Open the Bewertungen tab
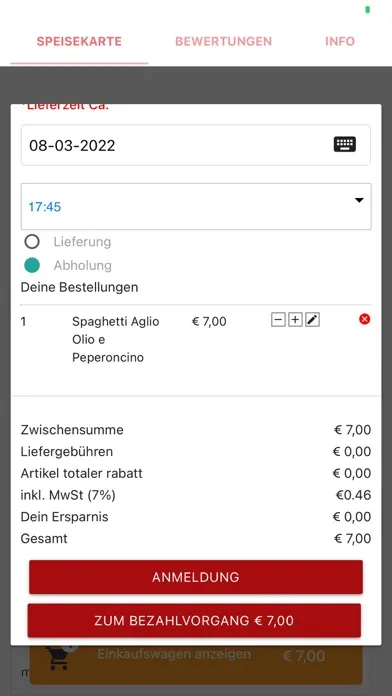 [223, 41]
